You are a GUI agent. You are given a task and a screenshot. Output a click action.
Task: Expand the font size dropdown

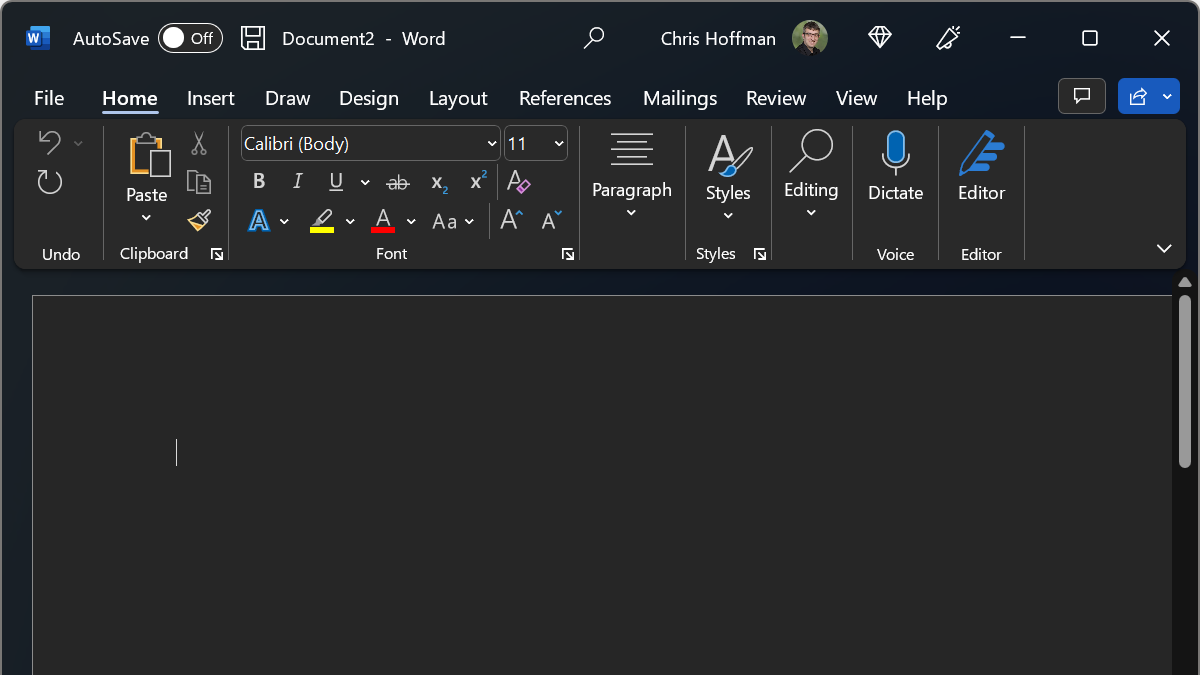pyautogui.click(x=556, y=143)
